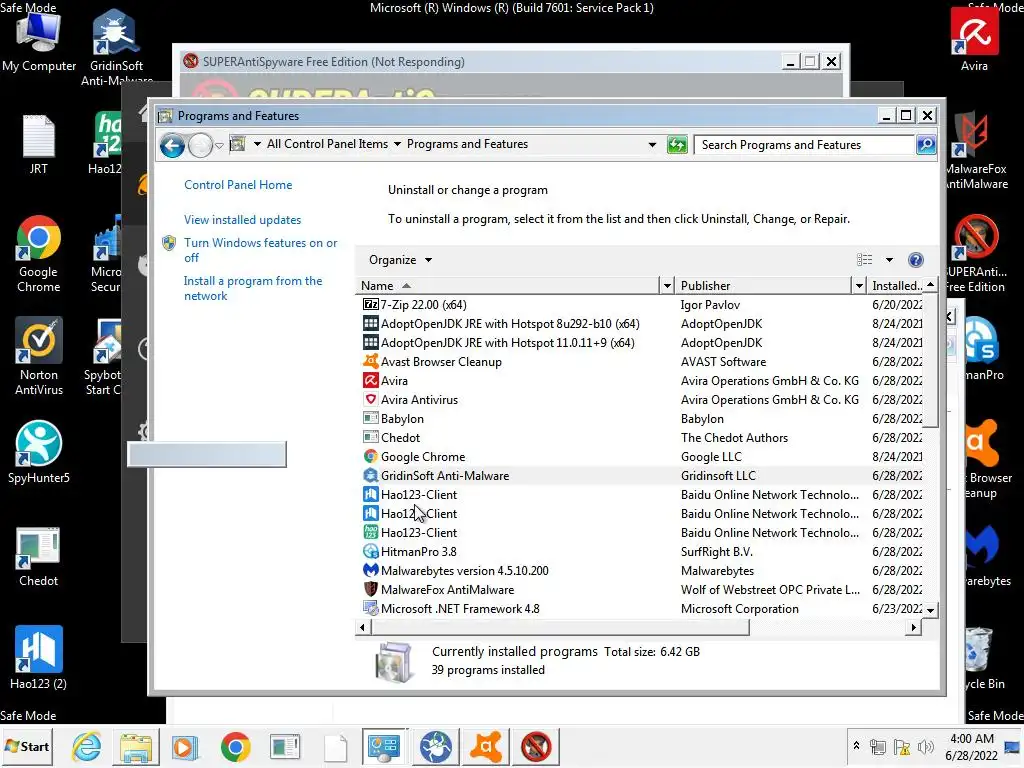Open My Computer desktop icon
Image resolution: width=1024 pixels, height=768 pixels.
click(39, 40)
